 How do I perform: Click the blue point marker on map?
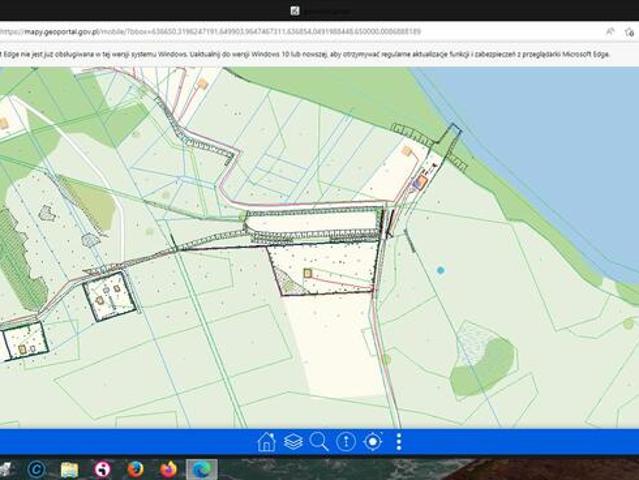coord(440,270)
